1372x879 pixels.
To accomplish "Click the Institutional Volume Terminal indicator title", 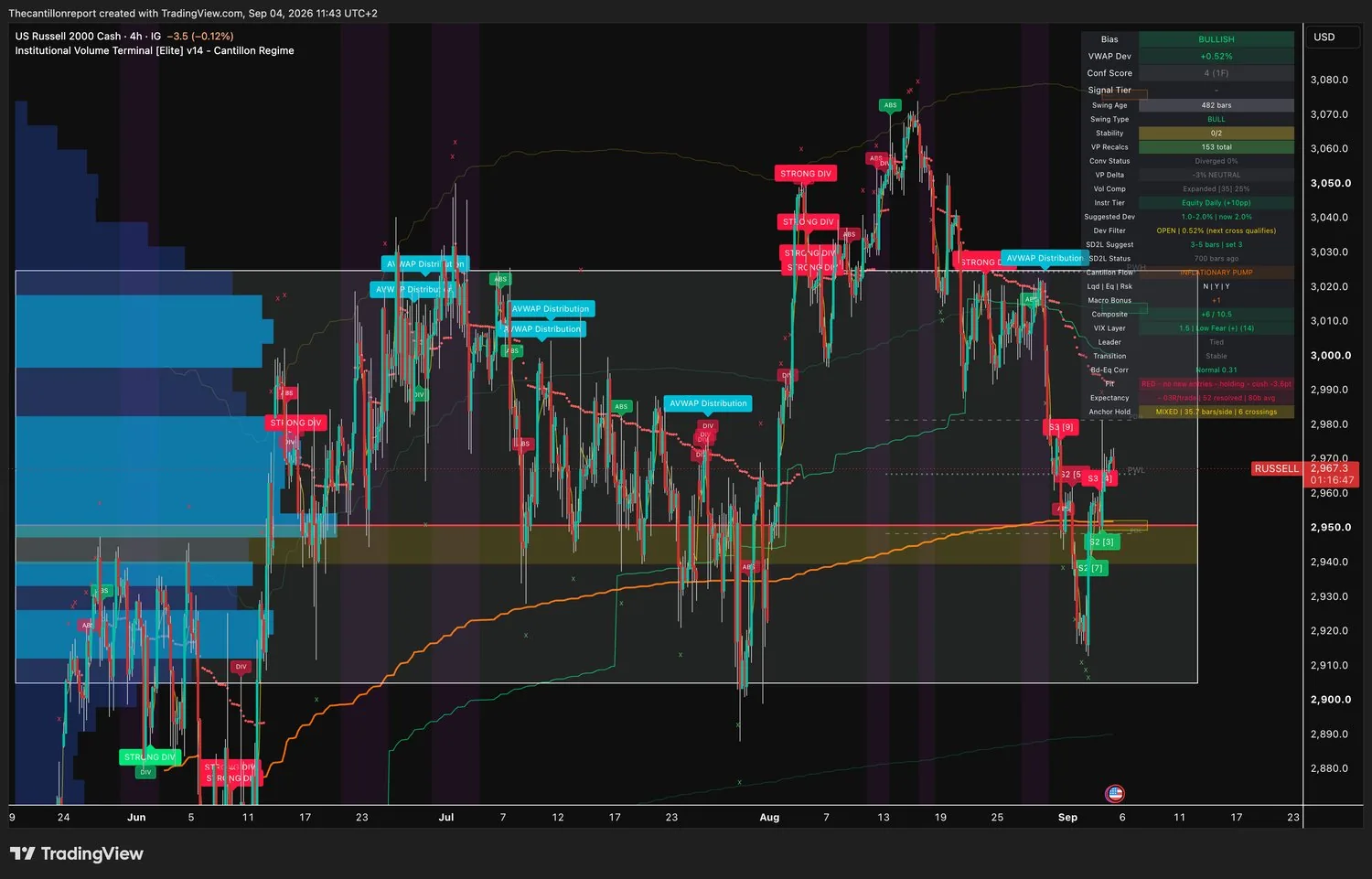I will pyautogui.click(x=155, y=51).
